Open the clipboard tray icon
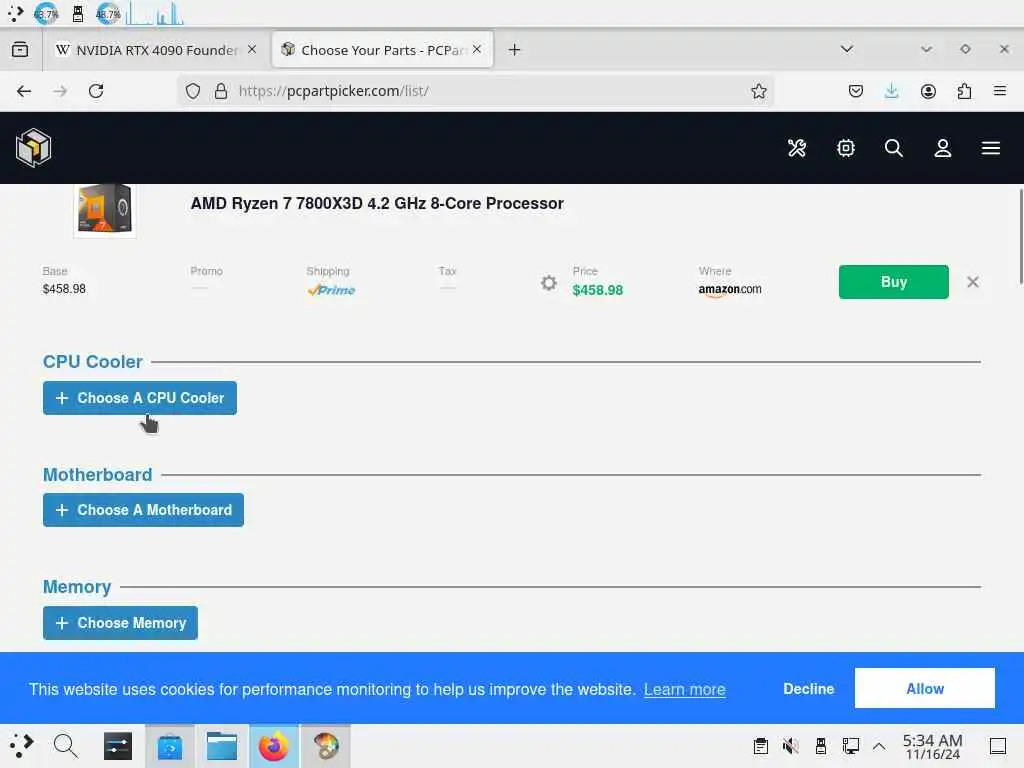 click(x=760, y=746)
